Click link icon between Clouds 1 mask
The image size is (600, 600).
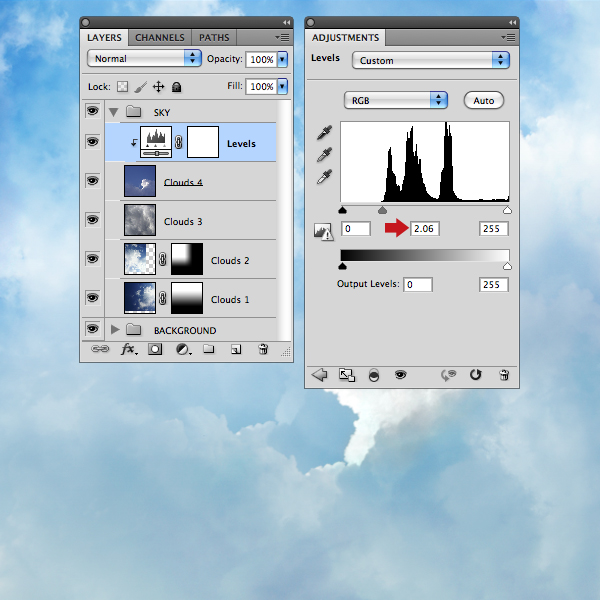[163, 298]
